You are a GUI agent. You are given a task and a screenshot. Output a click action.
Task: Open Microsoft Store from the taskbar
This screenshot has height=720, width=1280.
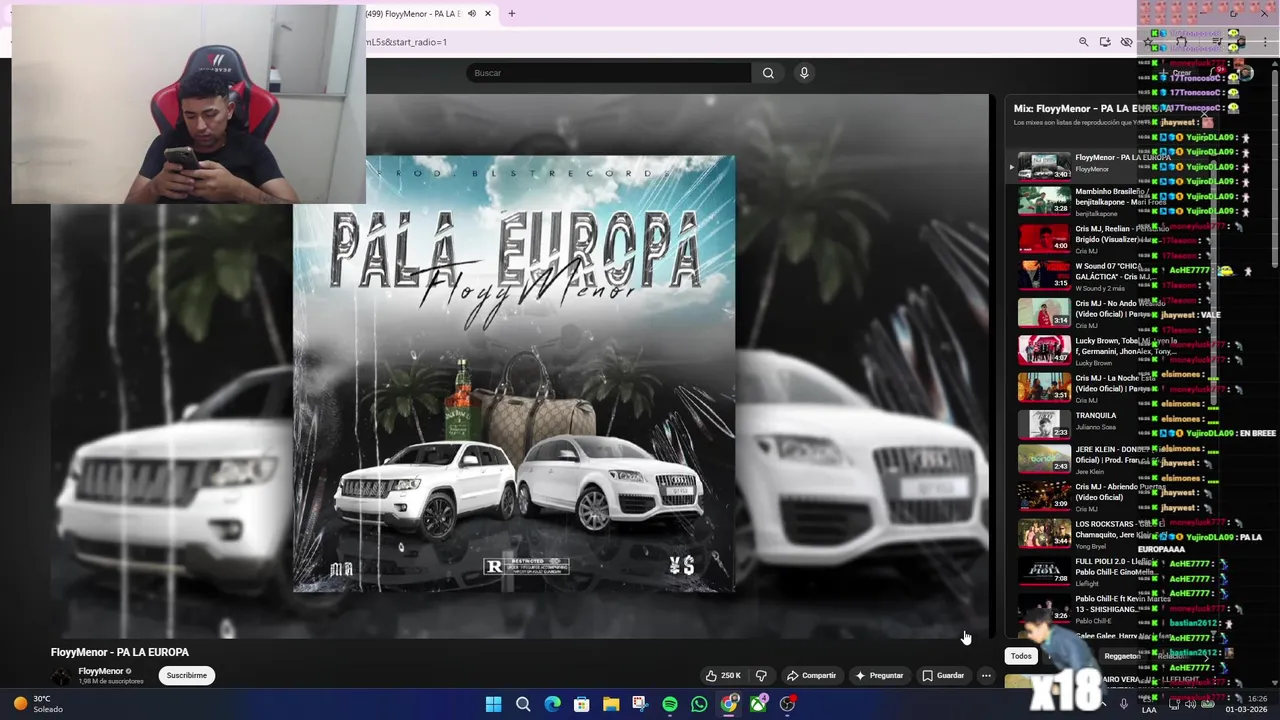click(581, 704)
